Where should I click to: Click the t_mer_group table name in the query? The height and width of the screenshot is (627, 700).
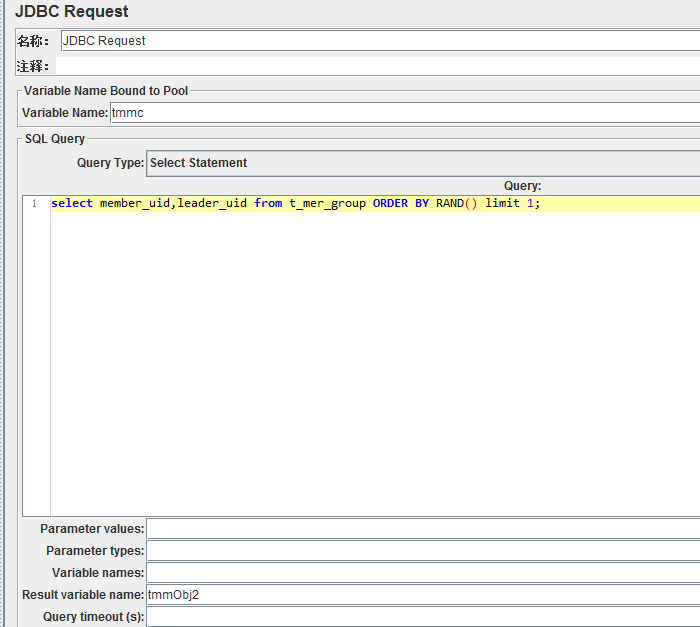point(327,204)
